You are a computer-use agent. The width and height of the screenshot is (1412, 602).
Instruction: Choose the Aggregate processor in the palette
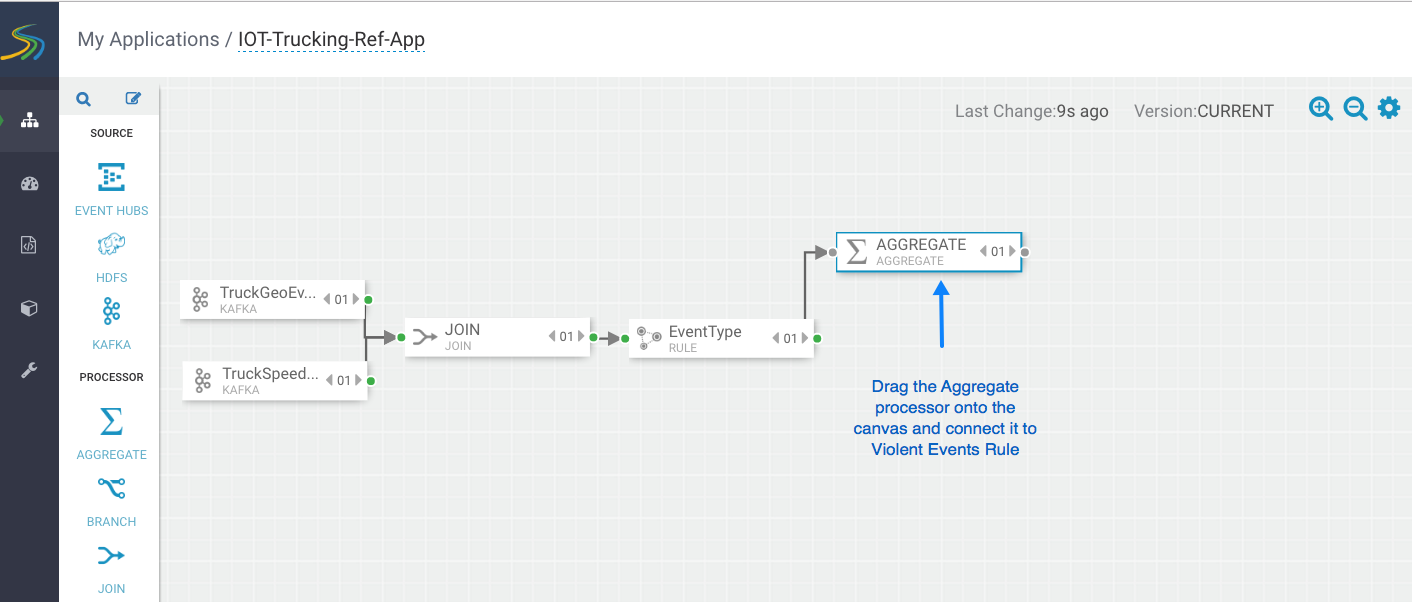pos(111,423)
